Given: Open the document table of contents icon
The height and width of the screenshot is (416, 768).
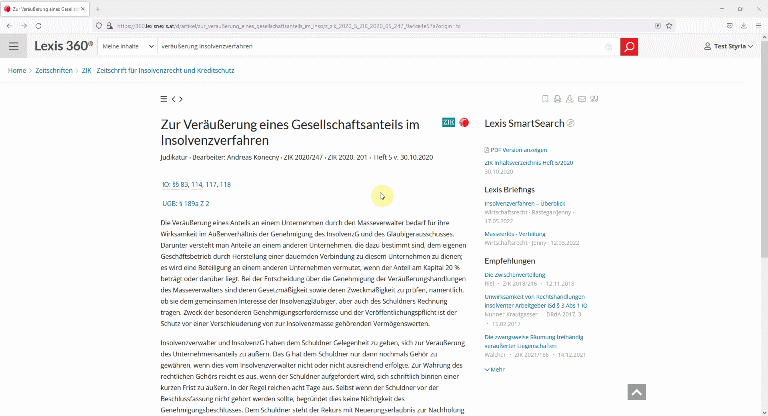Looking at the screenshot, I should click(x=164, y=99).
